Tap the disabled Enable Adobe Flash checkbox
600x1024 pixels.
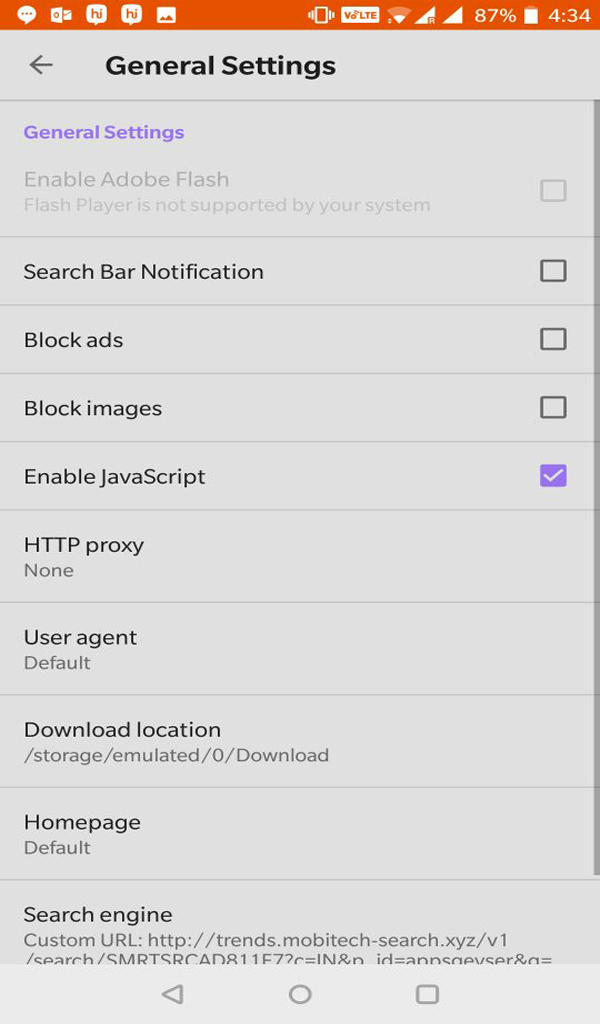tap(553, 191)
